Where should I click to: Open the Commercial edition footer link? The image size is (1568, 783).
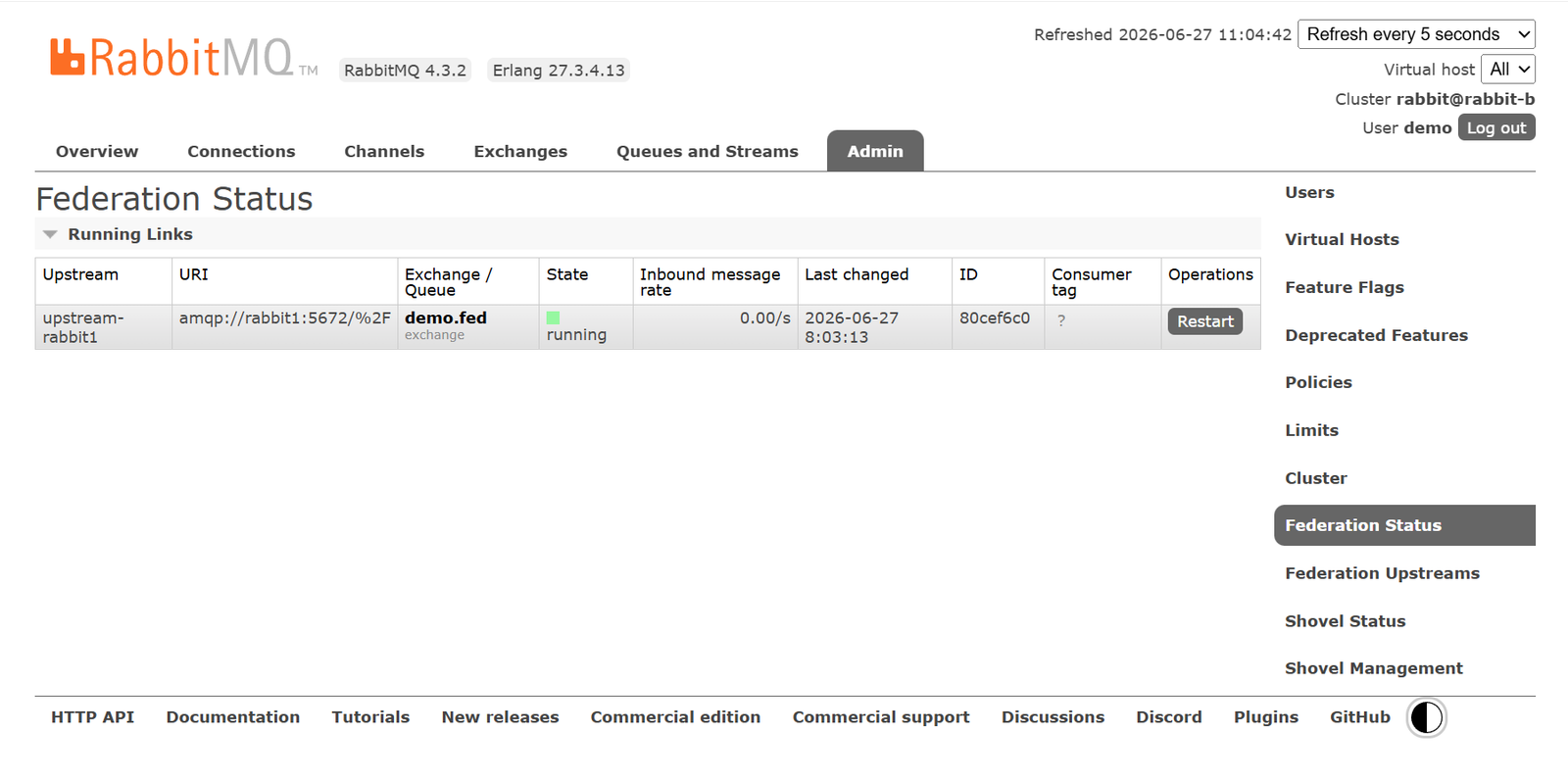(675, 717)
